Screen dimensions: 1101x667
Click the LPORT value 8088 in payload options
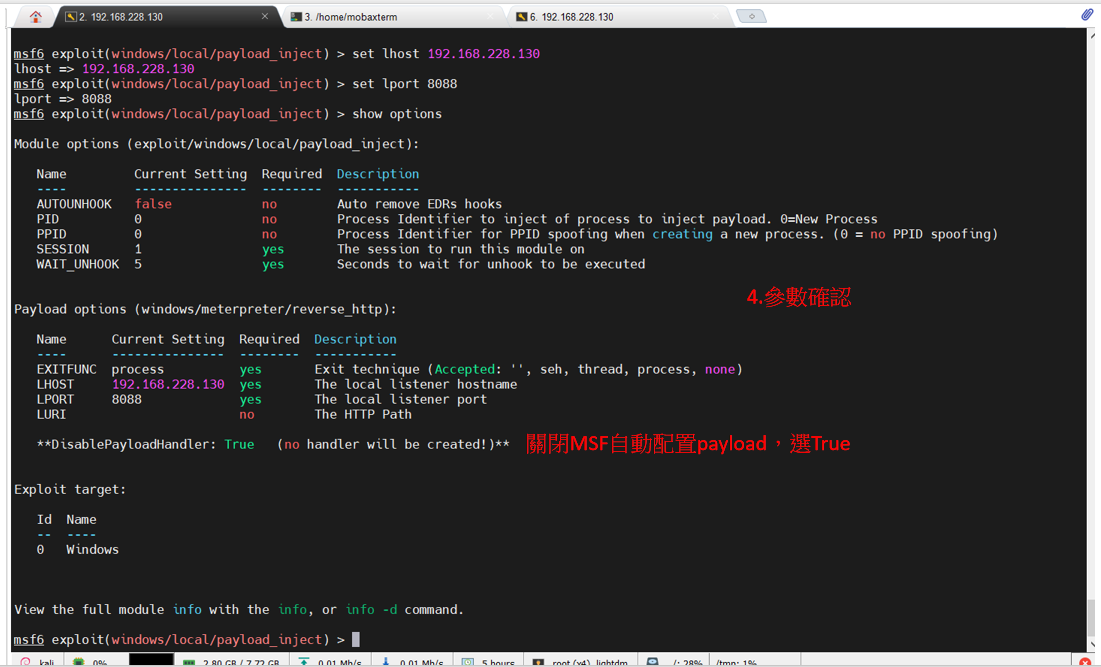coord(126,399)
